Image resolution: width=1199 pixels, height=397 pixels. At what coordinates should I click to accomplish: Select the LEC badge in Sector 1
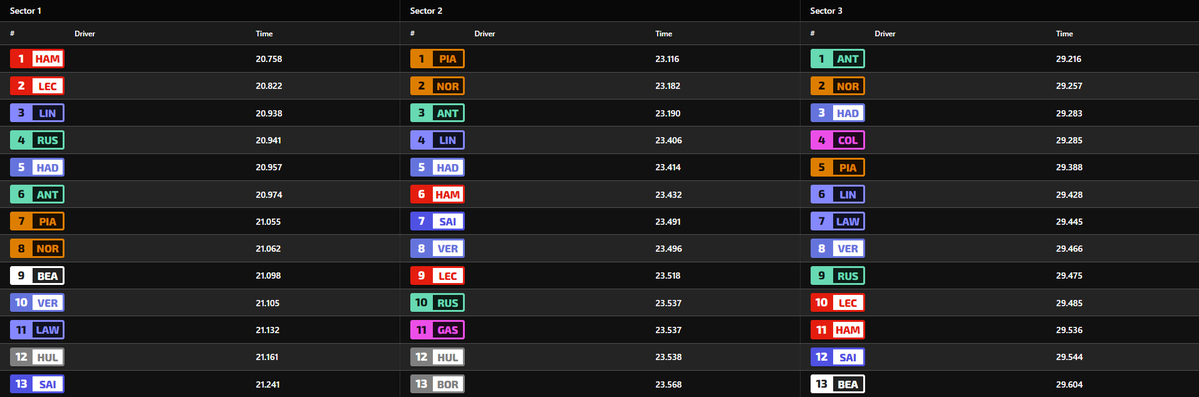(37, 86)
